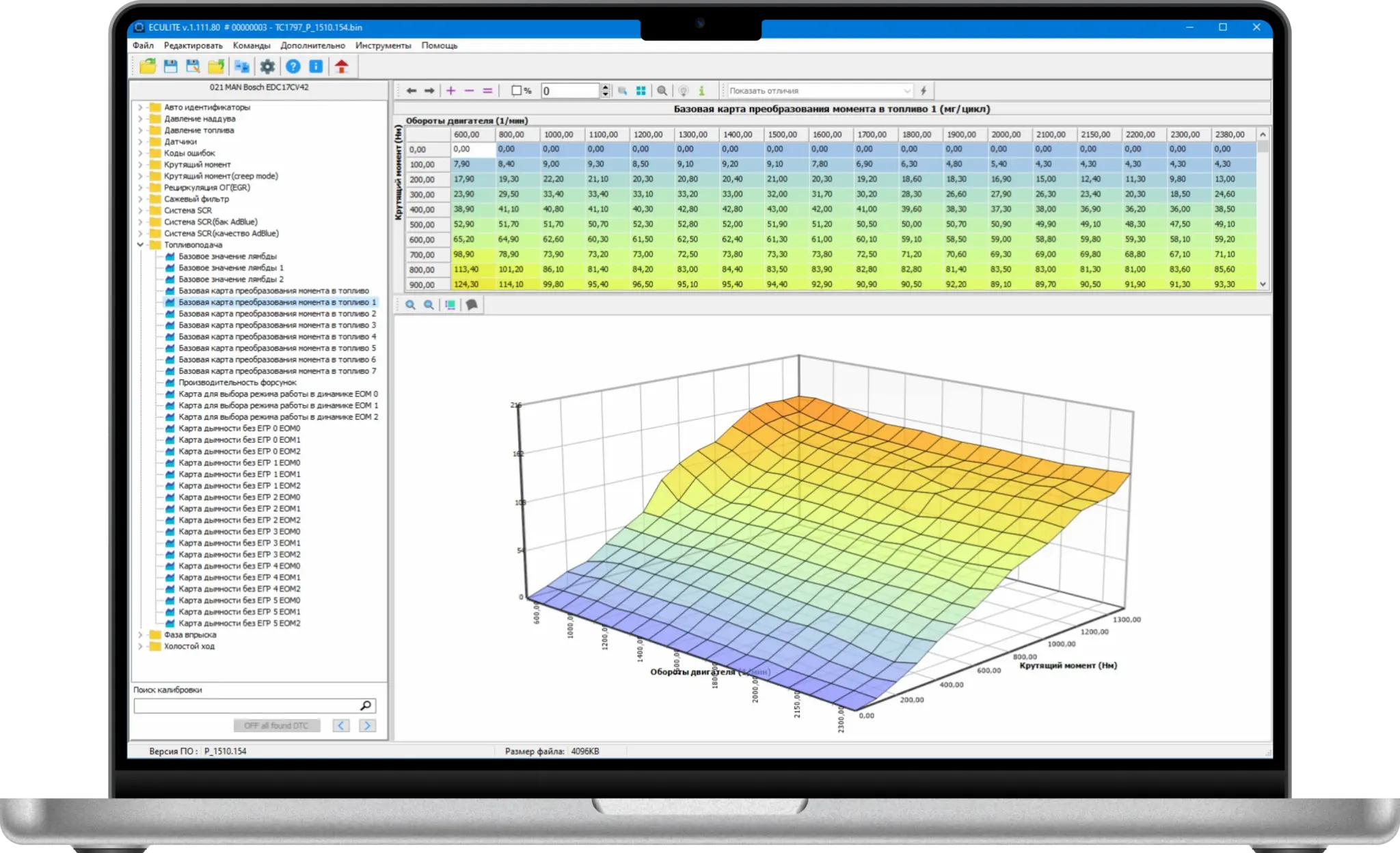Select cell 7,90 in row 100,00
Viewport: 1400px width, 853px height.
pyautogui.click(x=473, y=164)
